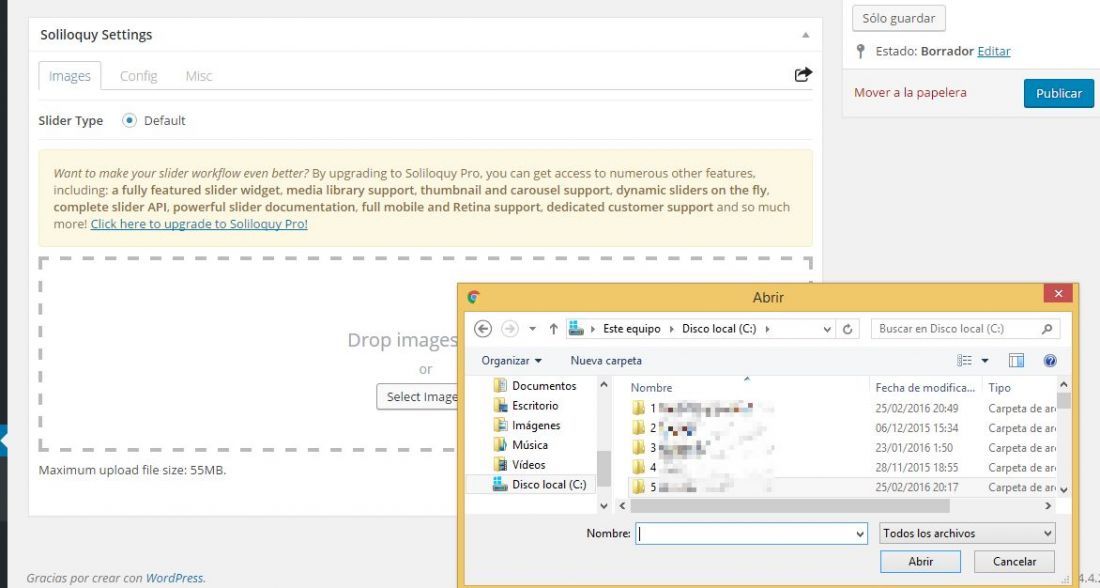Click the horizontal scroll left arrow in file list

point(622,505)
